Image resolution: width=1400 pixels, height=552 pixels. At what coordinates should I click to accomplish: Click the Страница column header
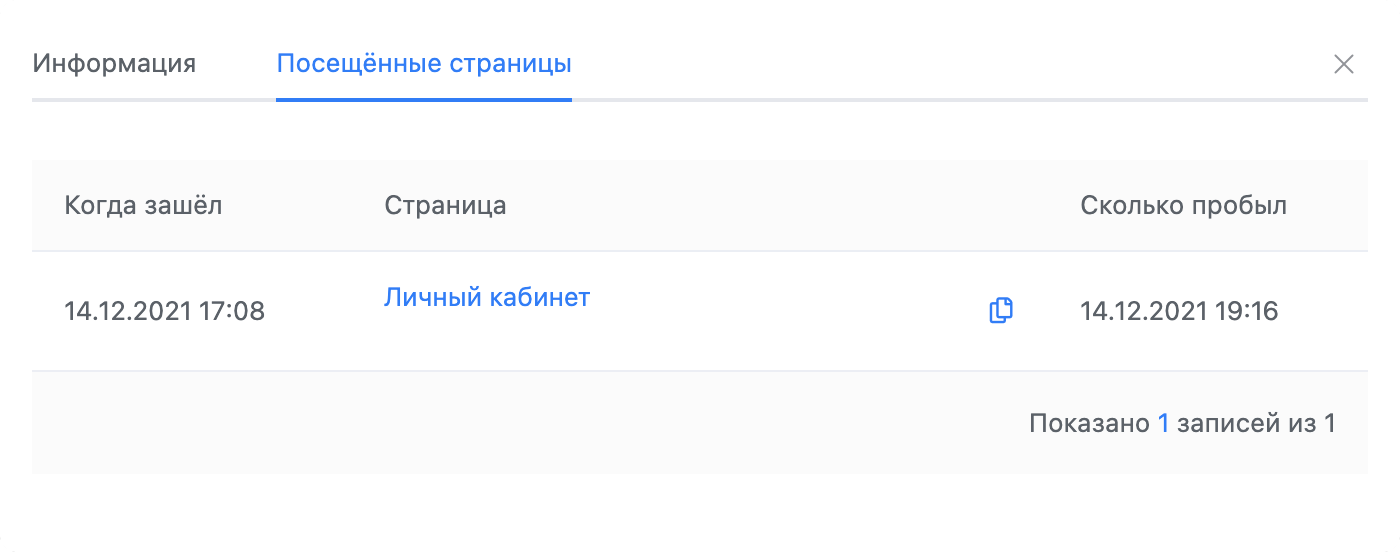pos(445,206)
